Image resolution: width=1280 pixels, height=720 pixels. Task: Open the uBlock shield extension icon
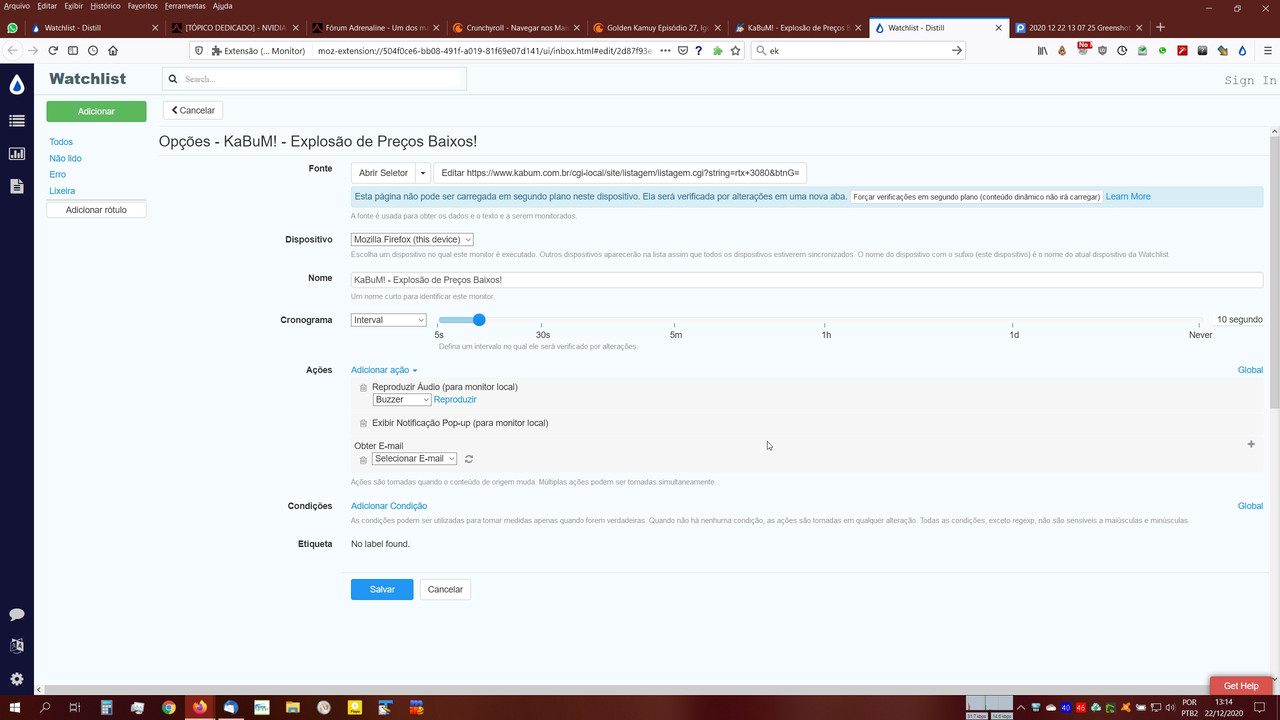click(1102, 50)
